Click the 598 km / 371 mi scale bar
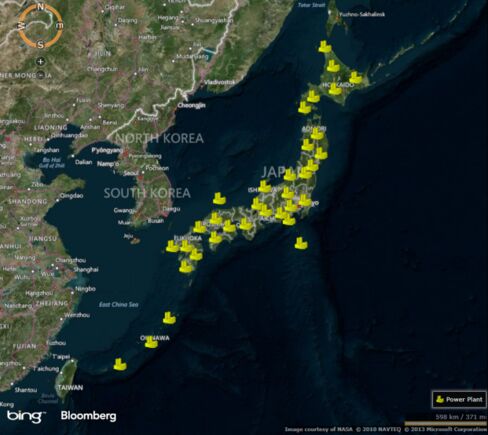Image resolution: width=488 pixels, height=435 pixels. (x=446, y=423)
